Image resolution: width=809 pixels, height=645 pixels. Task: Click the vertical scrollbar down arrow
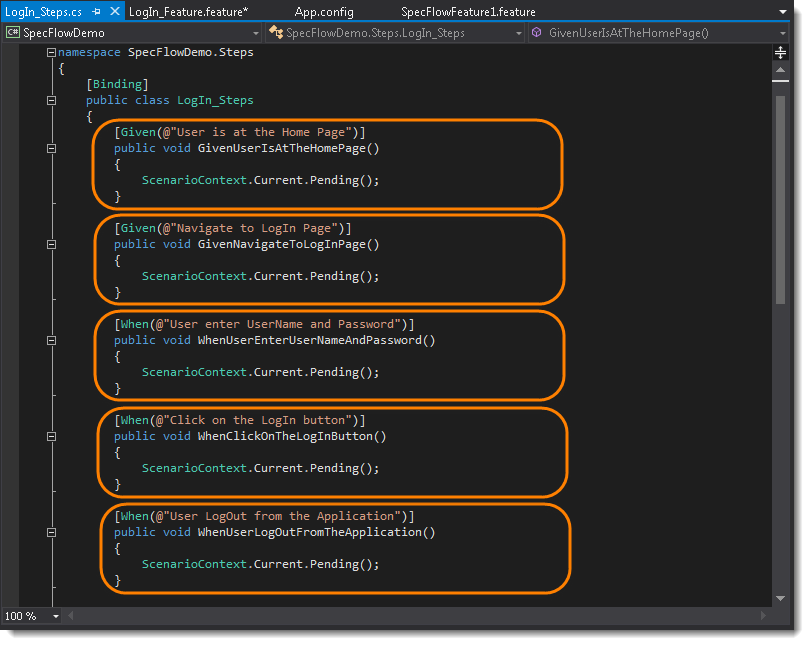tap(780, 599)
